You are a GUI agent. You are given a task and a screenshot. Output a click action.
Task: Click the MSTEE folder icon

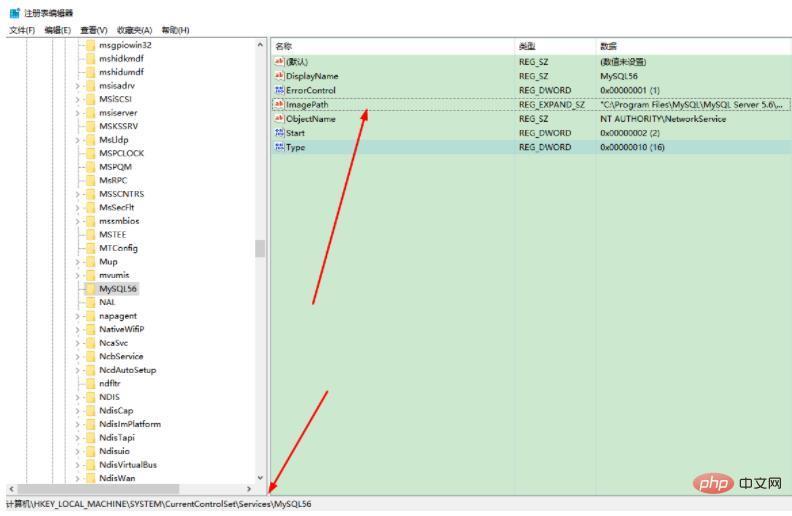click(x=90, y=234)
